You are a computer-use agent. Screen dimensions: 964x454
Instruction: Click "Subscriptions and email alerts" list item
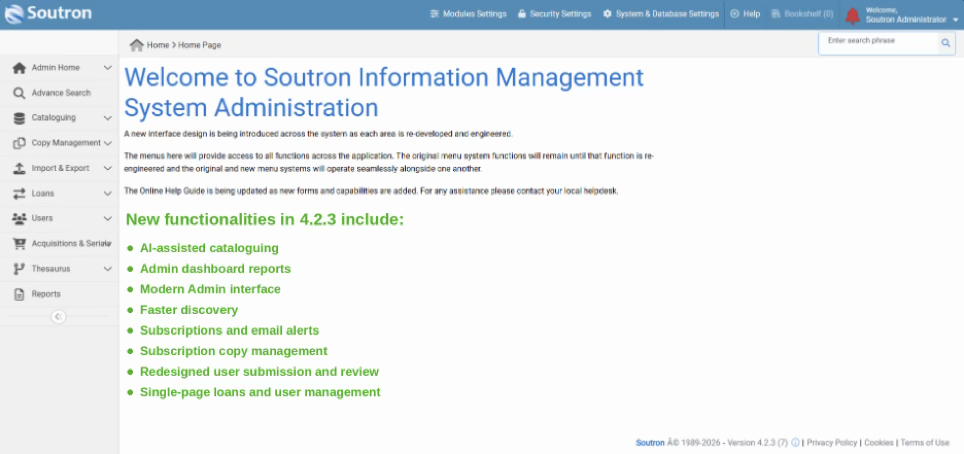pos(229,330)
